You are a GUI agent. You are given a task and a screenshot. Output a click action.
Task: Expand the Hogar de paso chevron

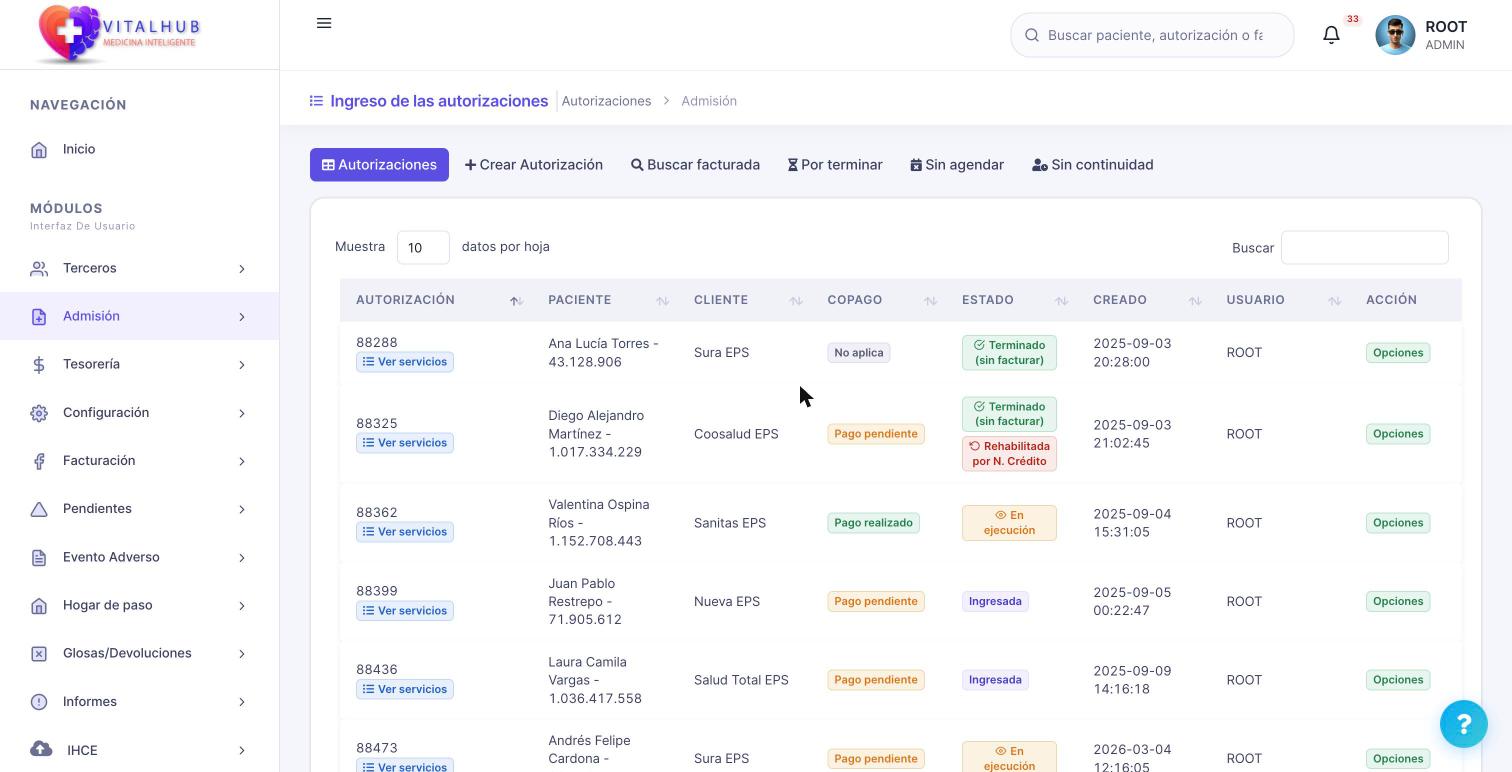(x=242, y=606)
